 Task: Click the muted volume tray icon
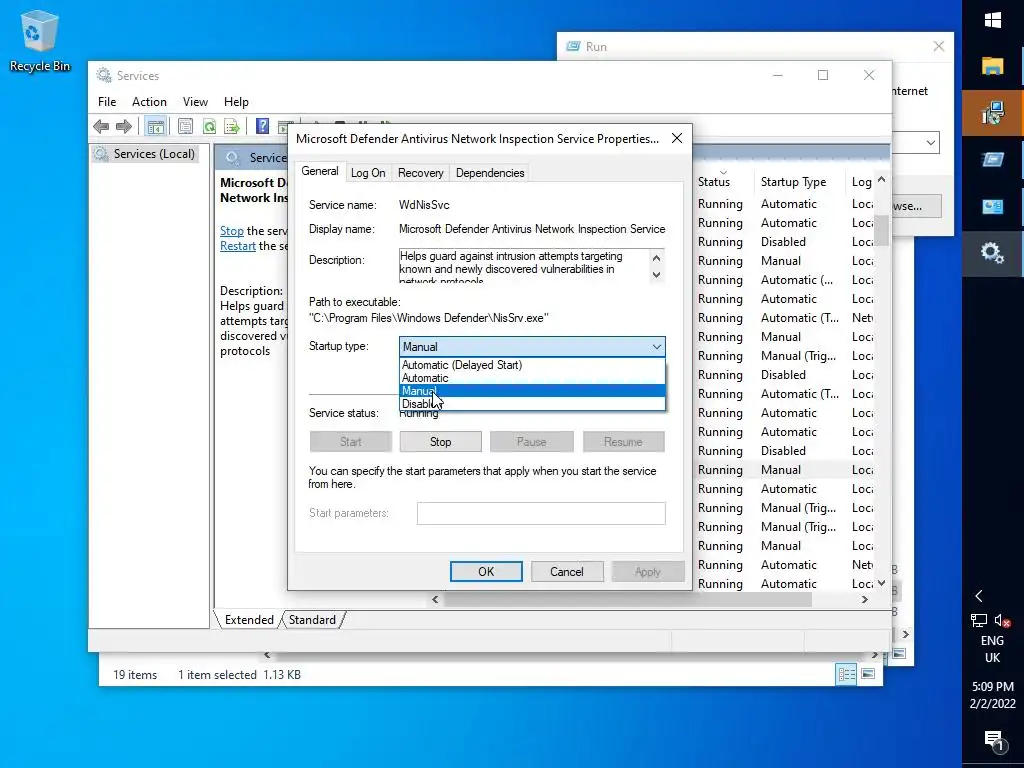click(x=1002, y=620)
